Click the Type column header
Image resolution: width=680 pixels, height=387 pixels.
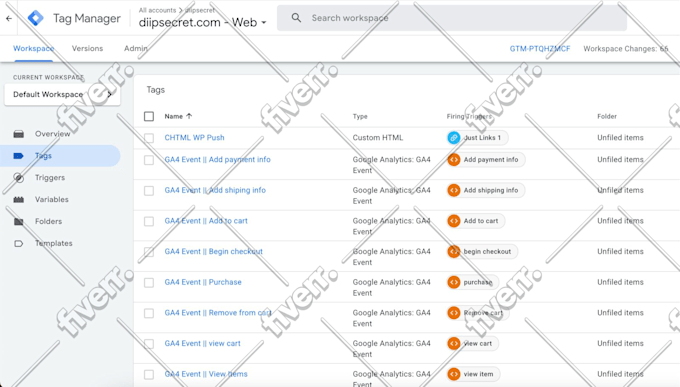point(360,116)
